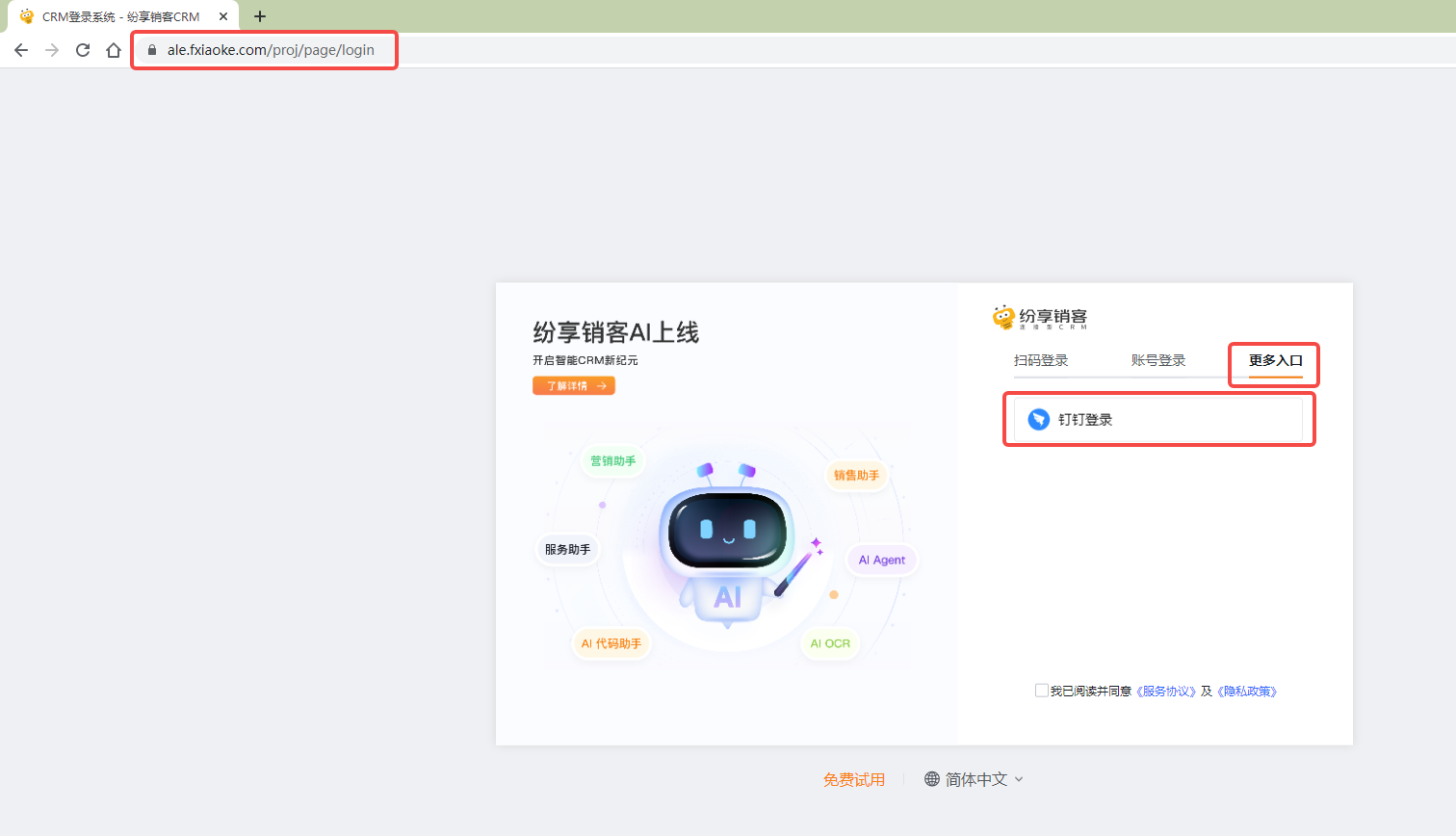Click the 开启智能CRM新纪元 subtitle
The image size is (1456, 836).
(585, 360)
